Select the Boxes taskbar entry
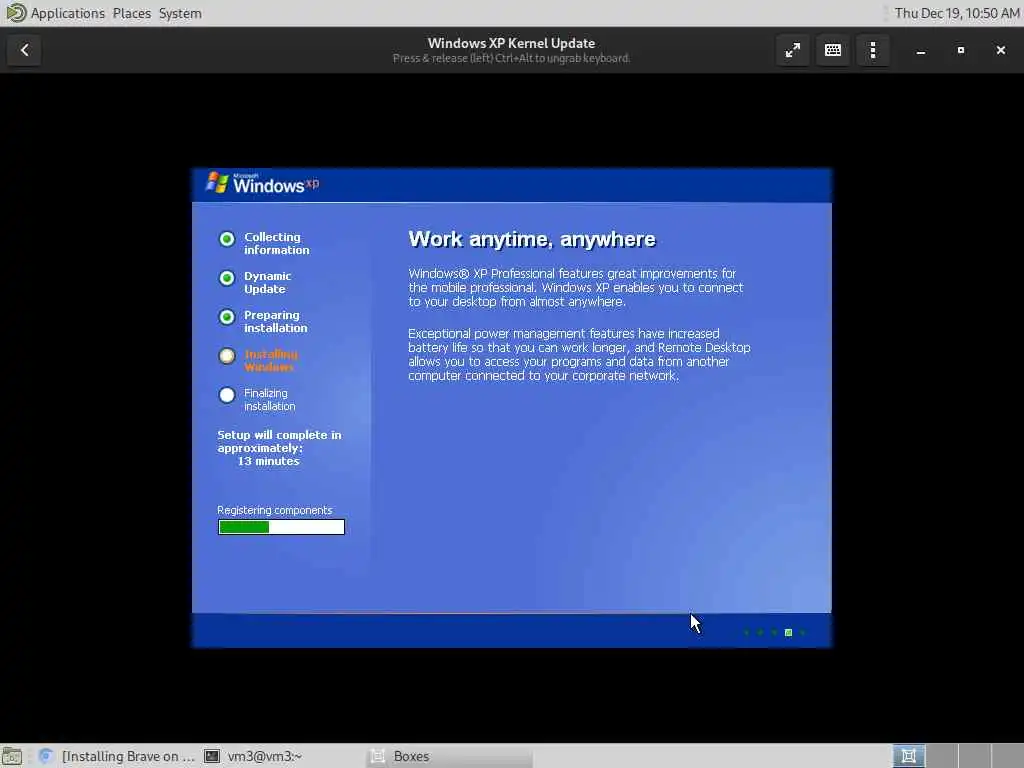1024x768 pixels. point(450,756)
